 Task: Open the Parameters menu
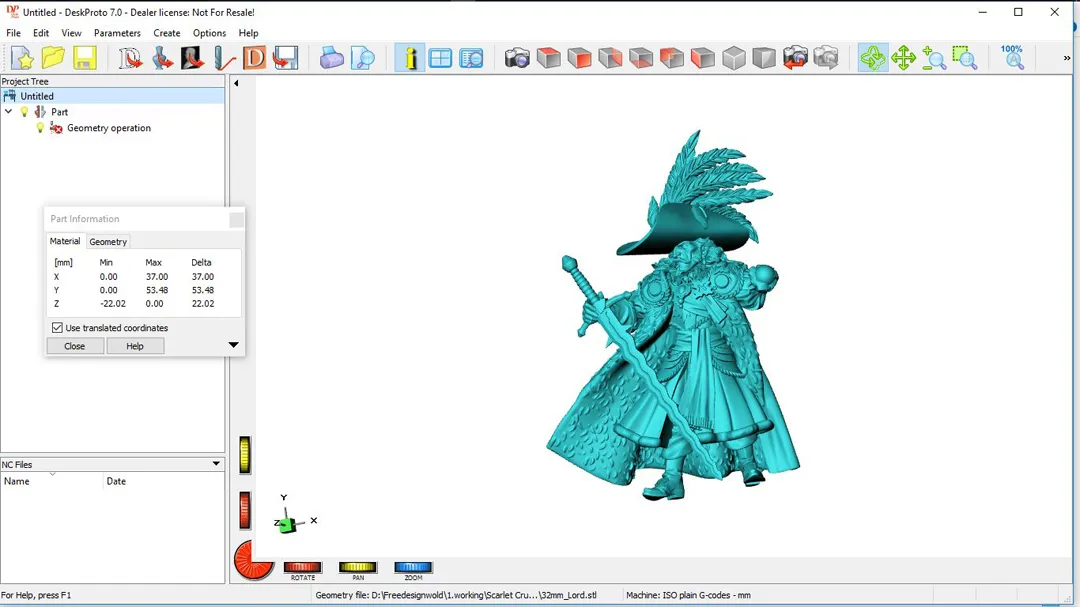tap(117, 33)
